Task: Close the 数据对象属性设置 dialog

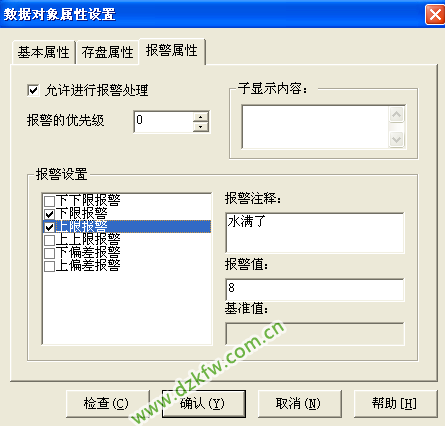Action: point(435,15)
